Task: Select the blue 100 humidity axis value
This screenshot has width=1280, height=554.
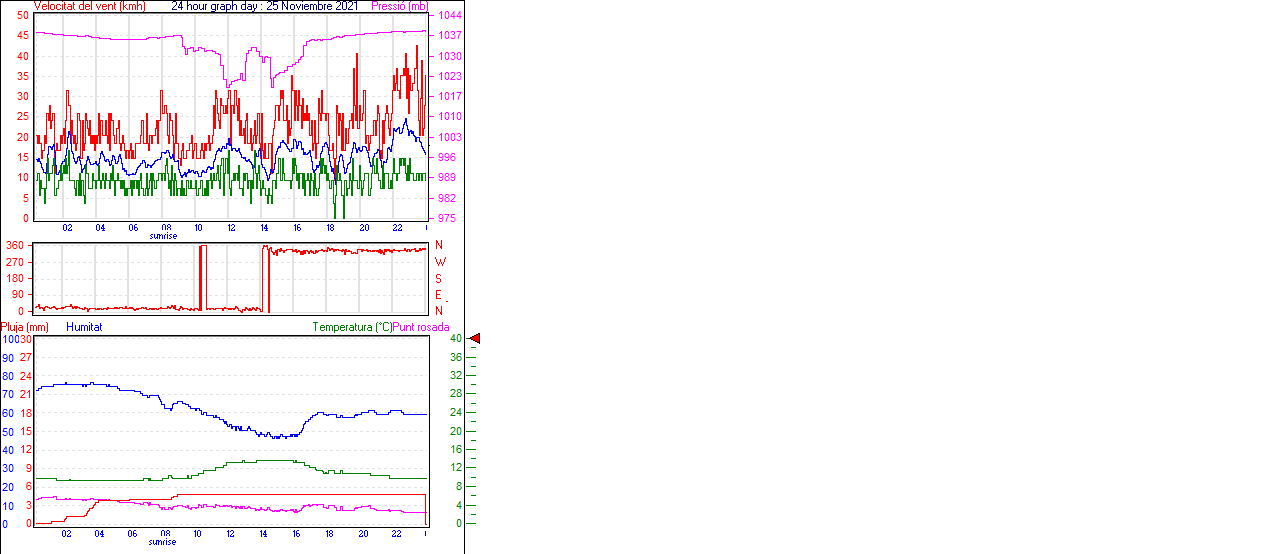Action: (x=9, y=340)
